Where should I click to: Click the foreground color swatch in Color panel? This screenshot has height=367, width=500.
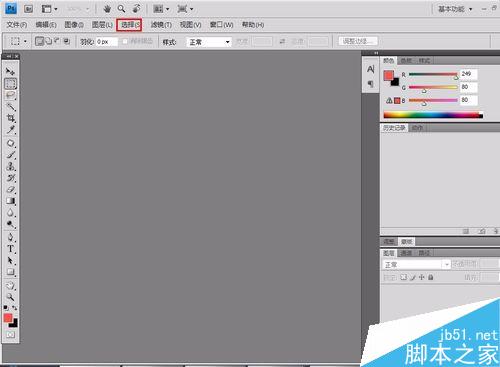tap(389, 75)
